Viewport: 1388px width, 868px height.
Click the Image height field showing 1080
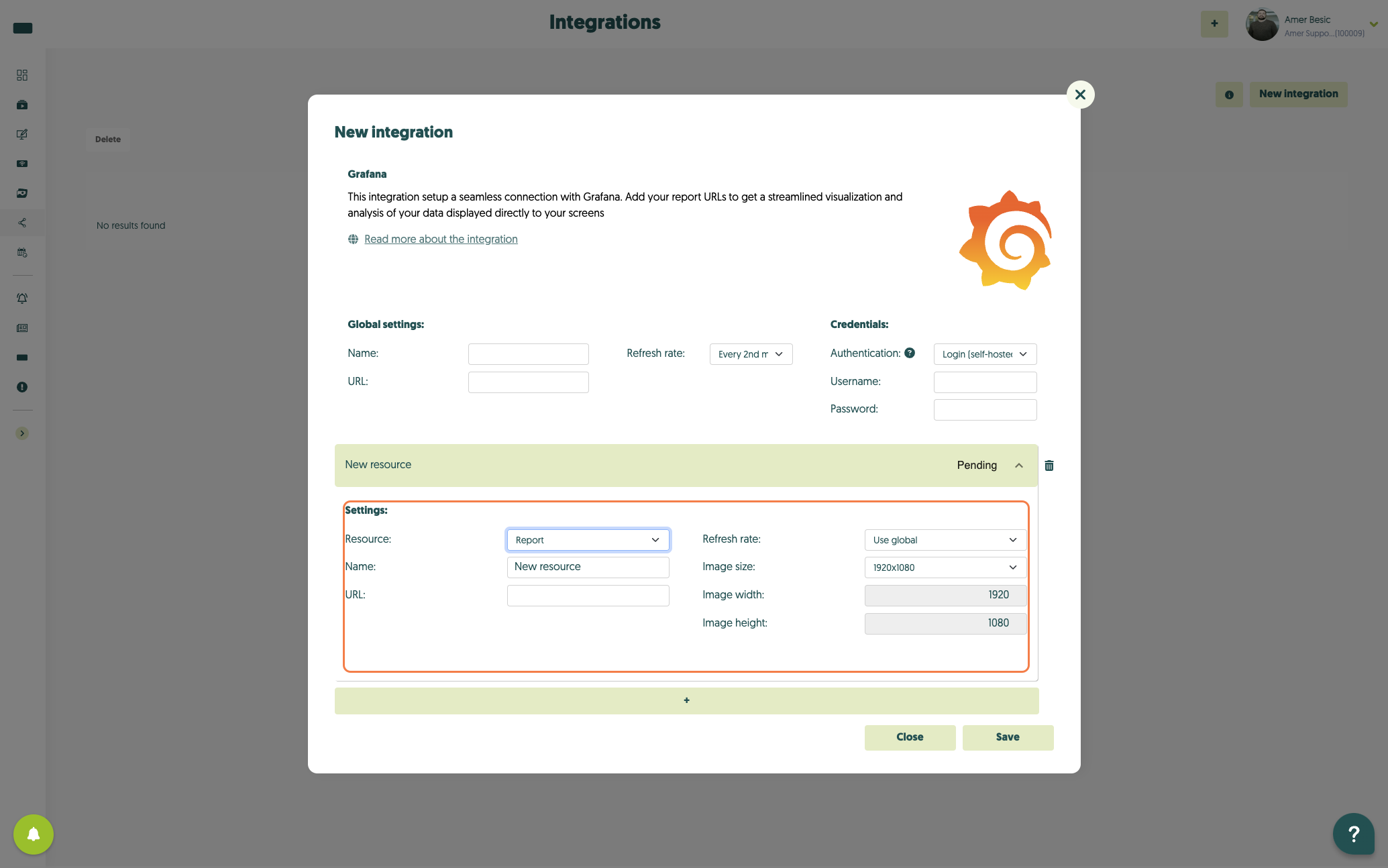pos(945,624)
